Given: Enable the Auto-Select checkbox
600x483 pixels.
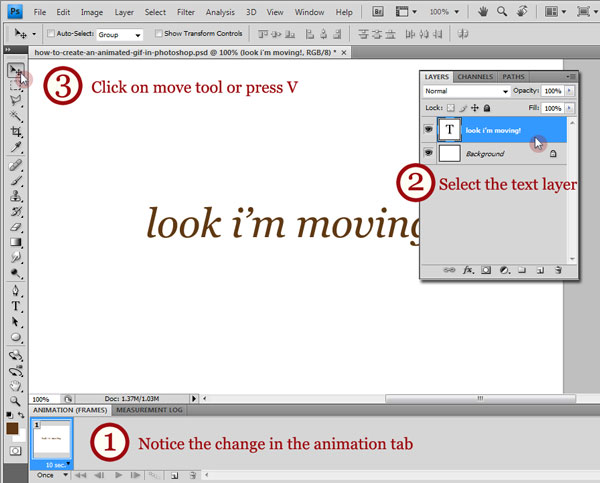Looking at the screenshot, I should [50, 34].
